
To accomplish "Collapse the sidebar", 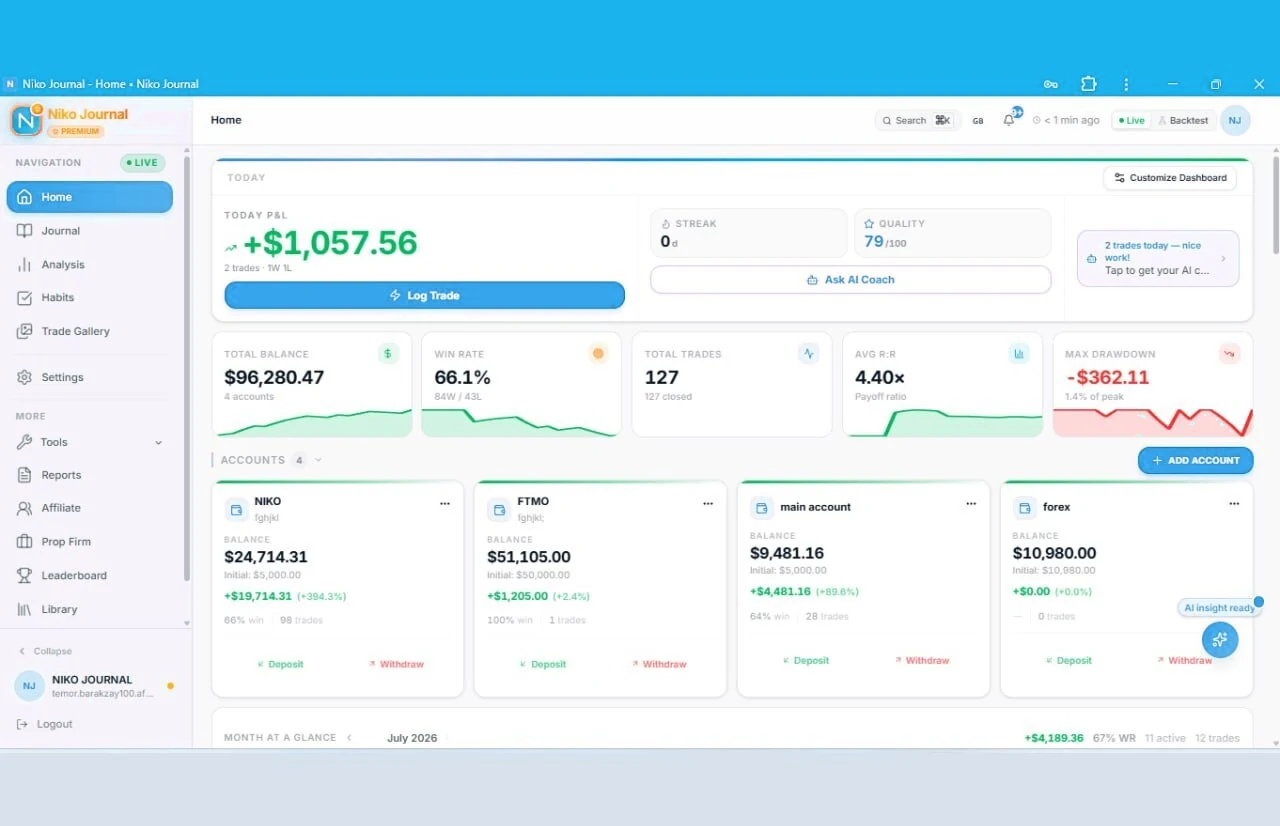I will pyautogui.click(x=46, y=651).
